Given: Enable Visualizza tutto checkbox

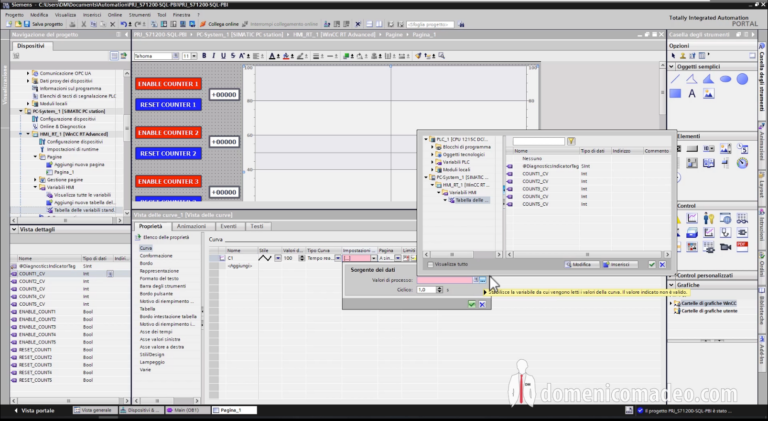Looking at the screenshot, I should [x=431, y=264].
